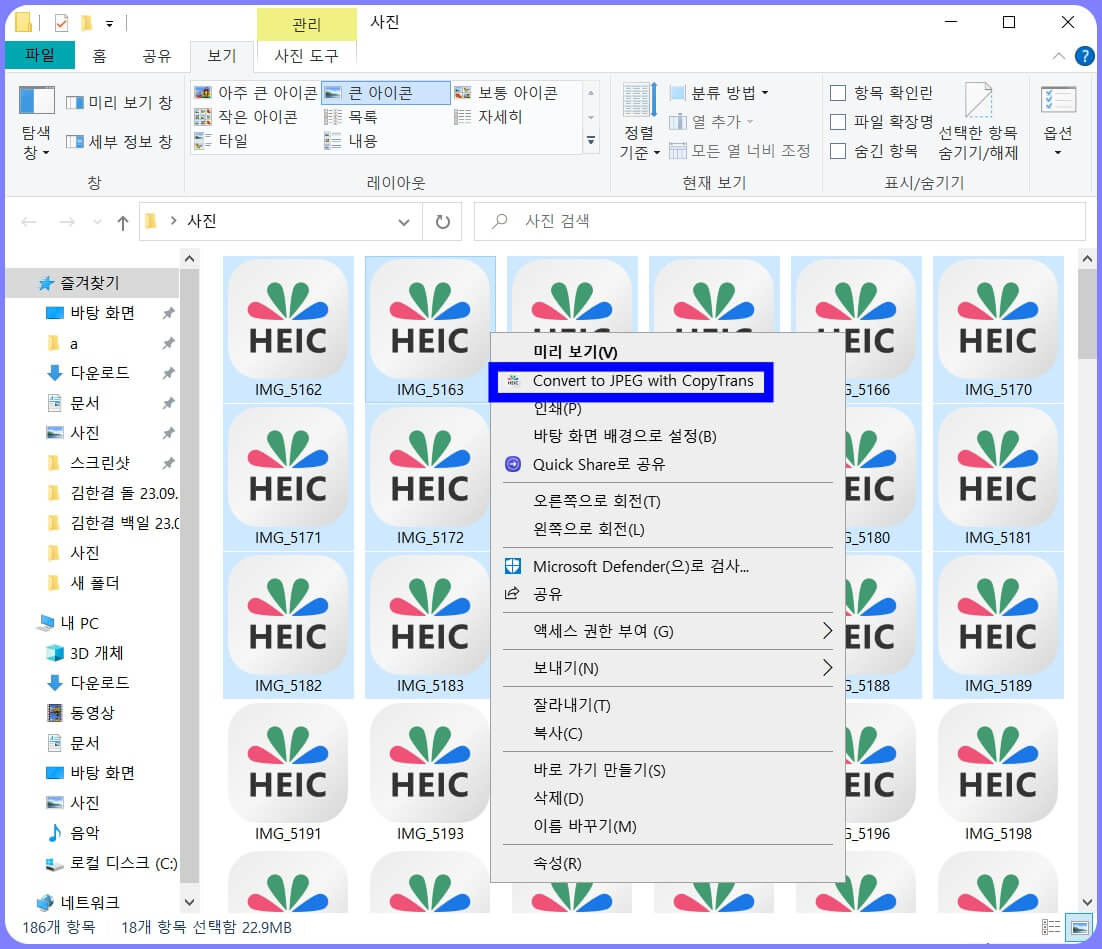Open the 파일 ribbon tab
1102x949 pixels.
tap(39, 55)
